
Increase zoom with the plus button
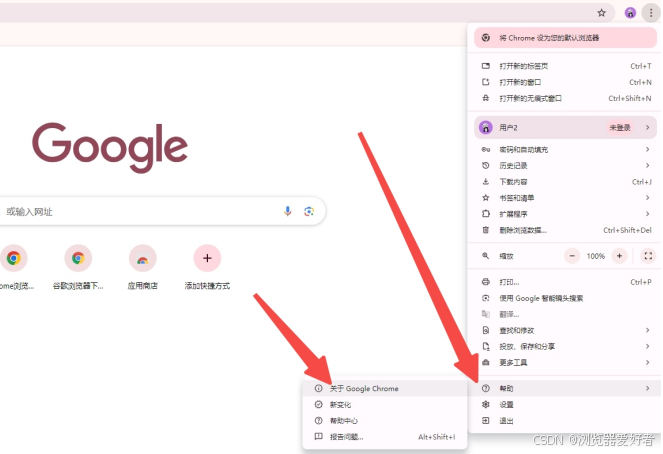[x=619, y=256]
